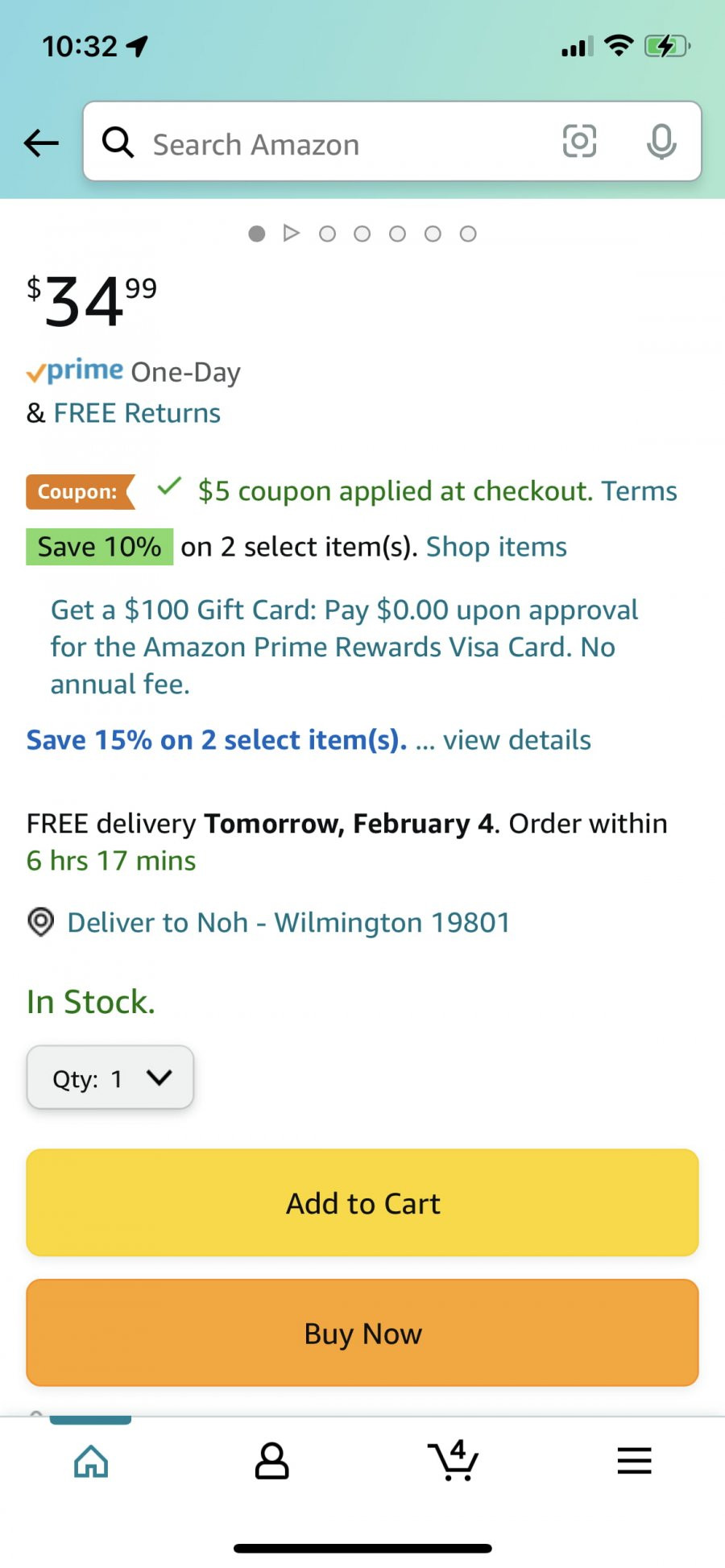The image size is (725, 1568).
Task: Click the Add to Cart button
Action: click(x=362, y=1203)
